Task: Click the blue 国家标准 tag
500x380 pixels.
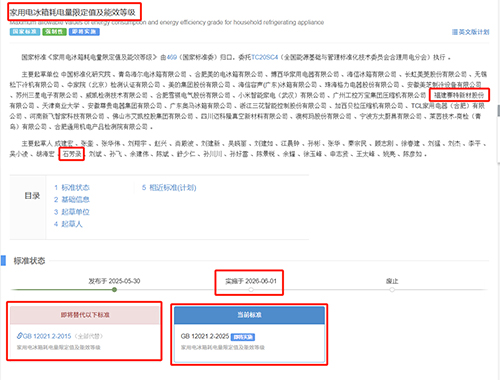Action: [x=25, y=32]
